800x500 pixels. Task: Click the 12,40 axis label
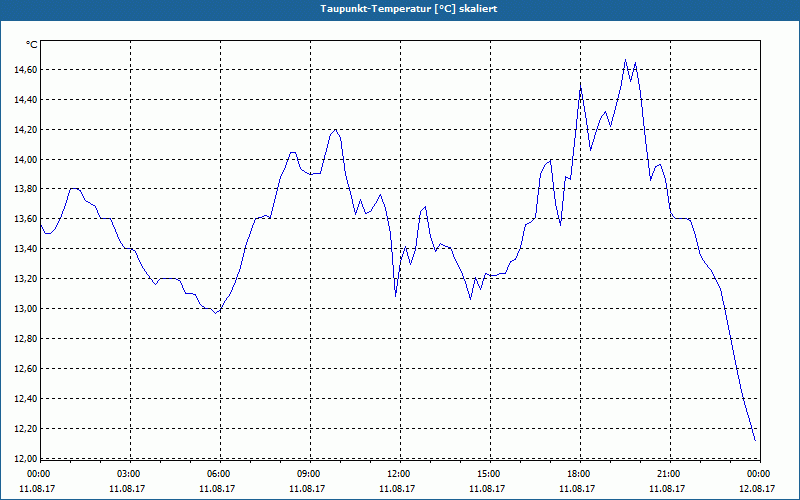tap(25, 398)
